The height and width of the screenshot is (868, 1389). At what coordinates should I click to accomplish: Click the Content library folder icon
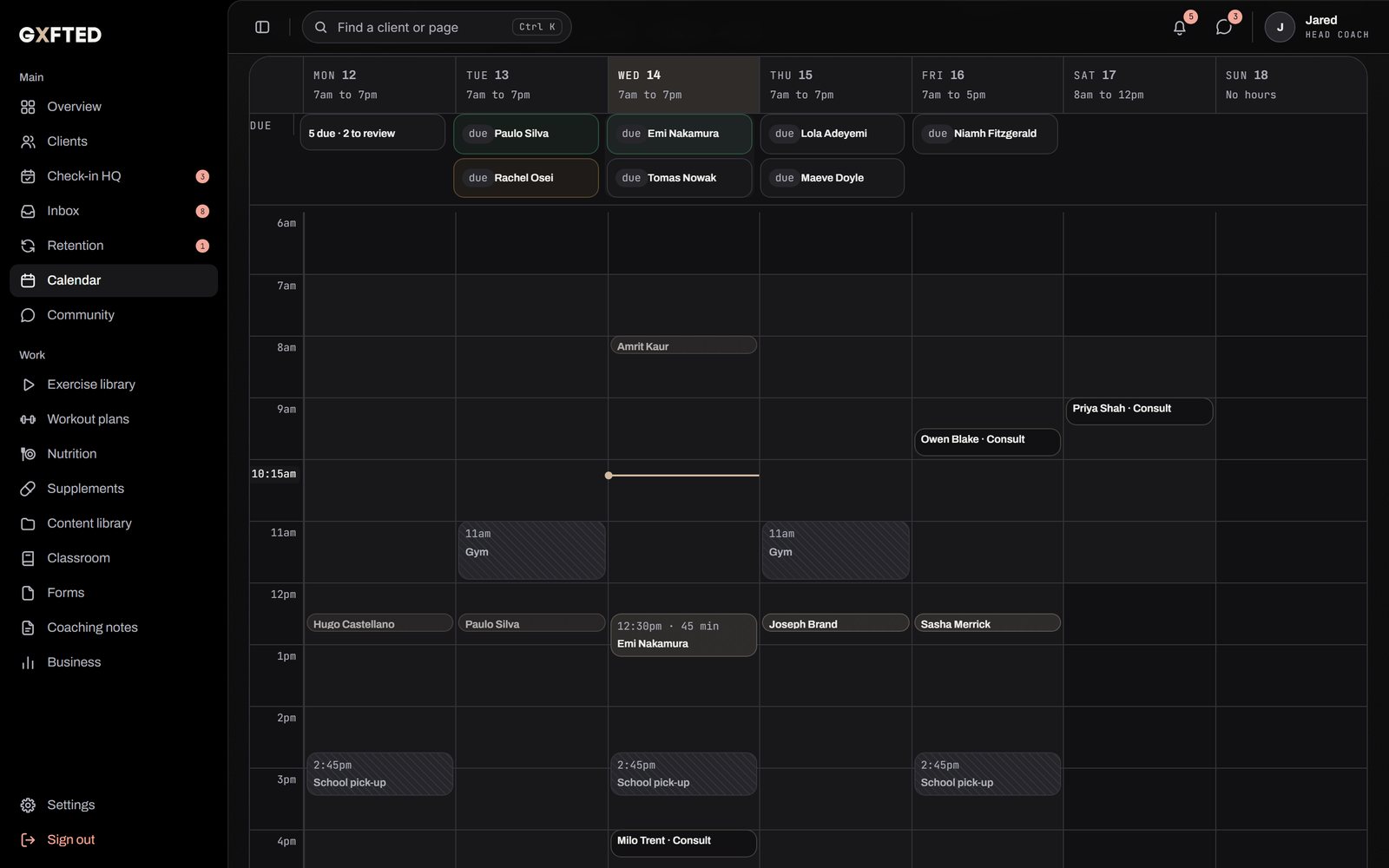click(28, 523)
